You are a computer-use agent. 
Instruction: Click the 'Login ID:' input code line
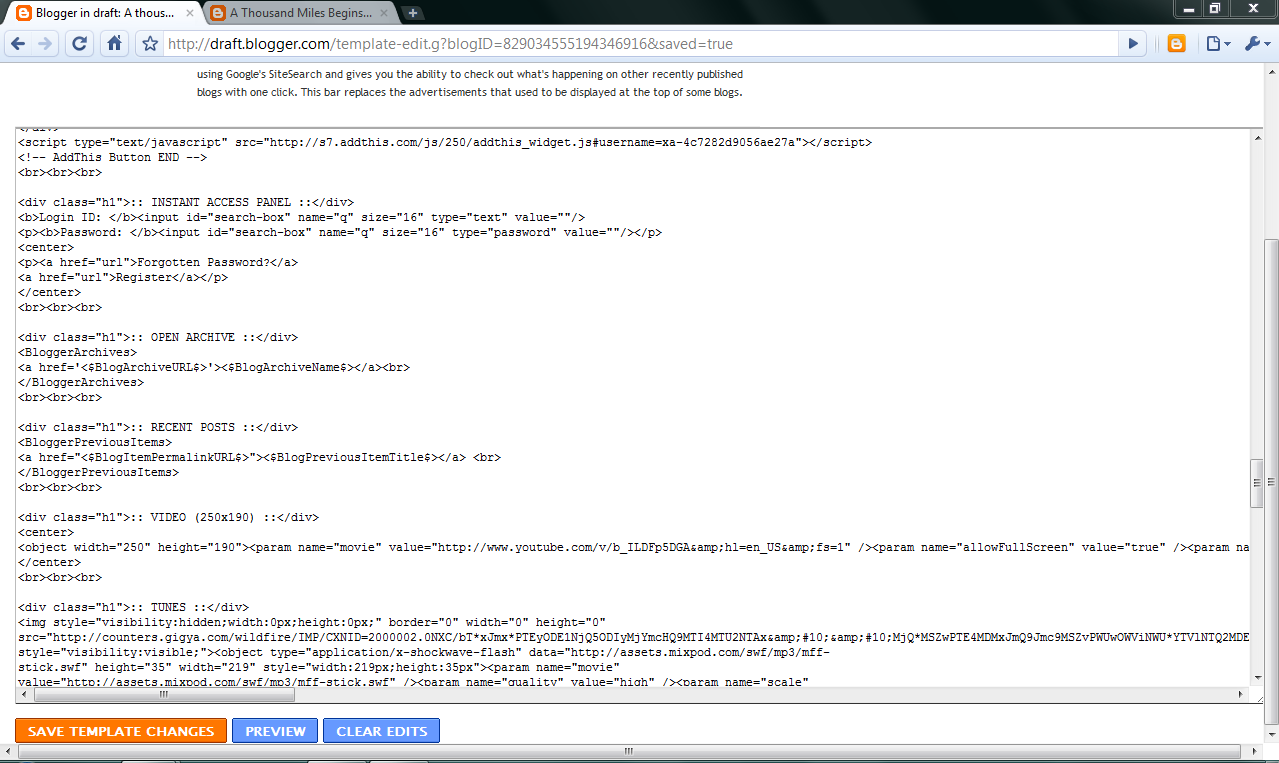click(301, 217)
